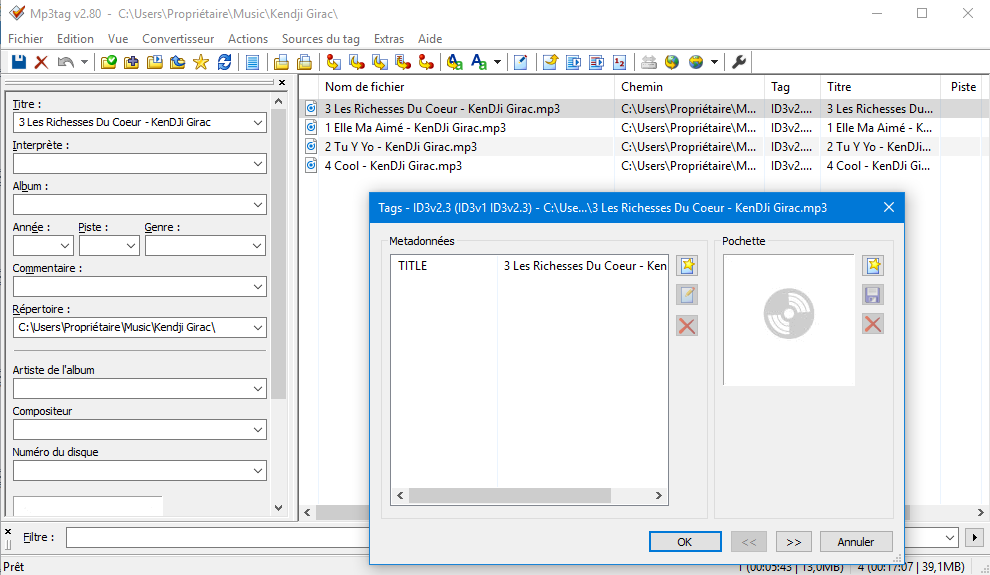990x575 pixels.
Task: Open the Année dropdown
Action: pyautogui.click(x=65, y=246)
